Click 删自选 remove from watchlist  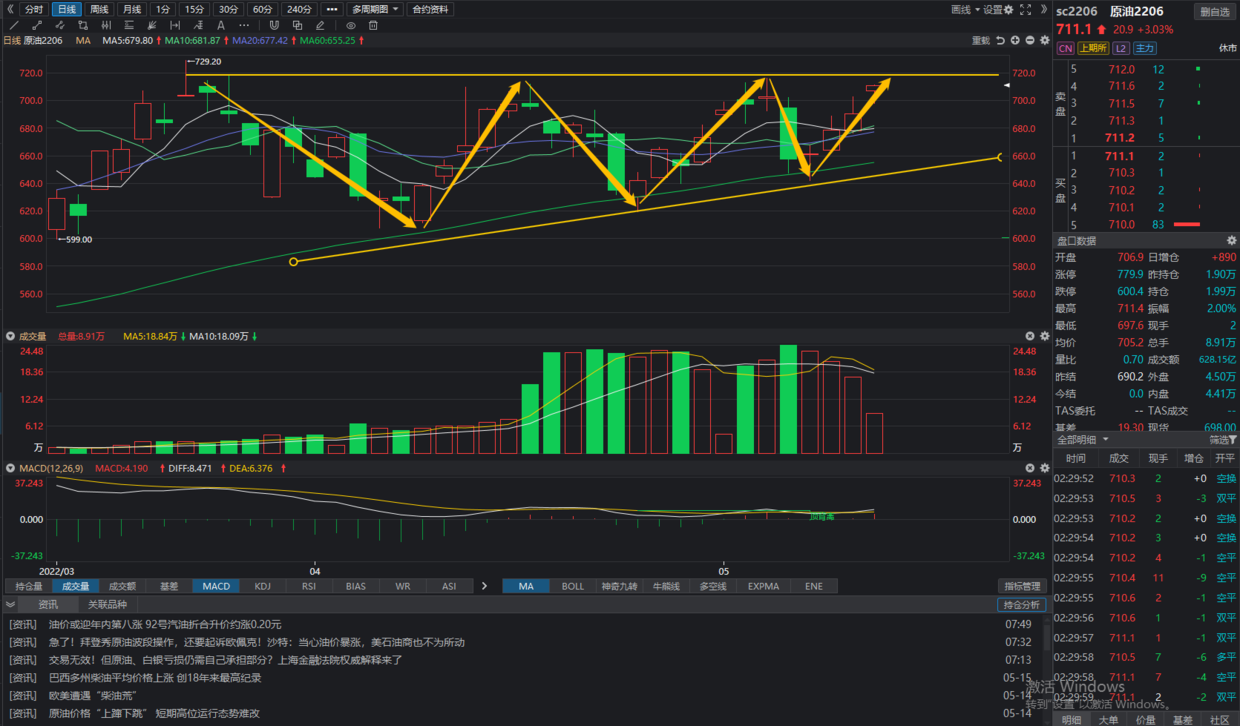(x=1215, y=12)
